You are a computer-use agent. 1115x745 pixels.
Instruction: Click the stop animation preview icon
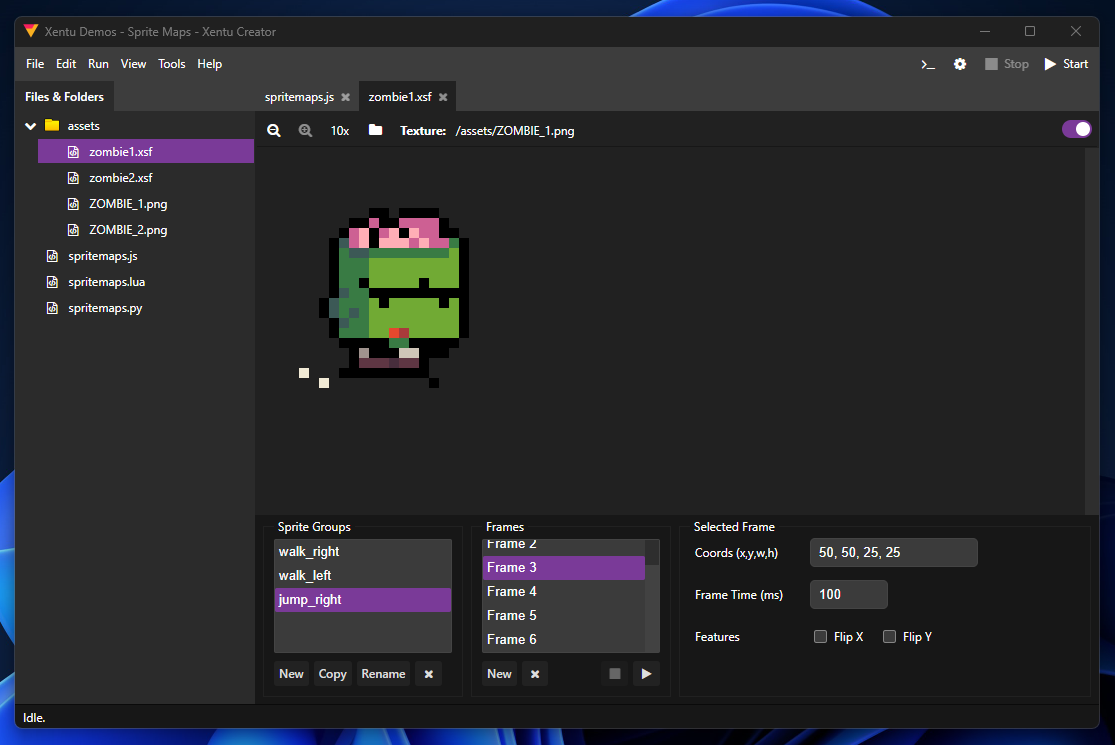(x=614, y=673)
